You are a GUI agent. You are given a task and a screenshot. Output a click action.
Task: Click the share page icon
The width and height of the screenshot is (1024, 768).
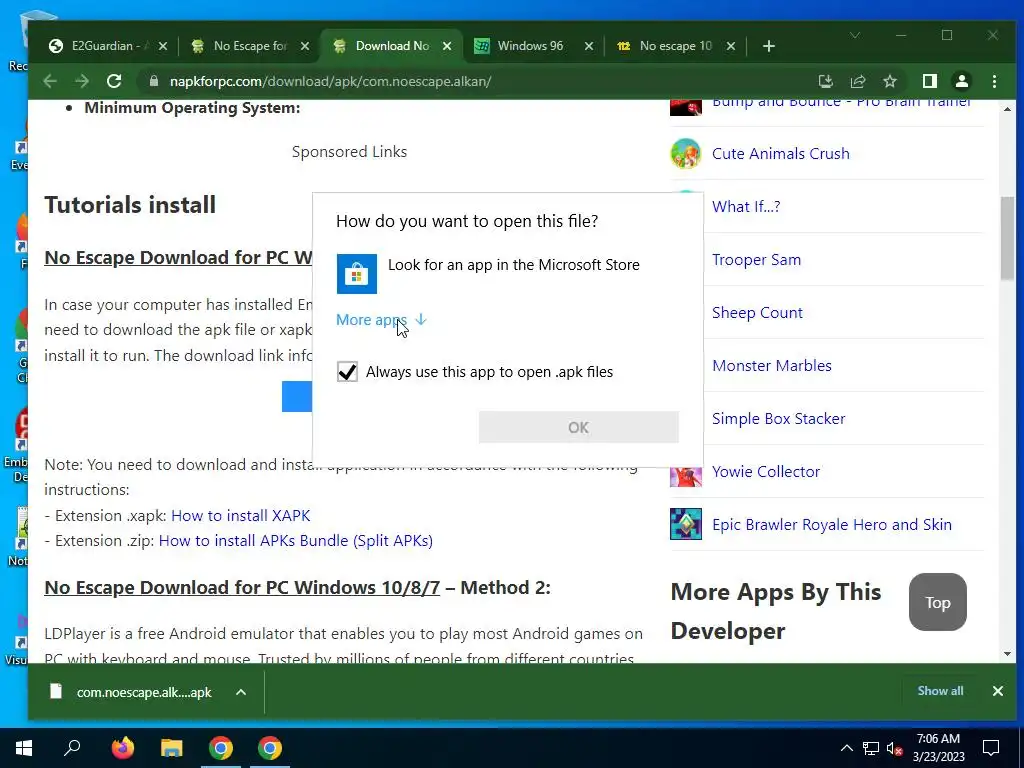point(857,81)
